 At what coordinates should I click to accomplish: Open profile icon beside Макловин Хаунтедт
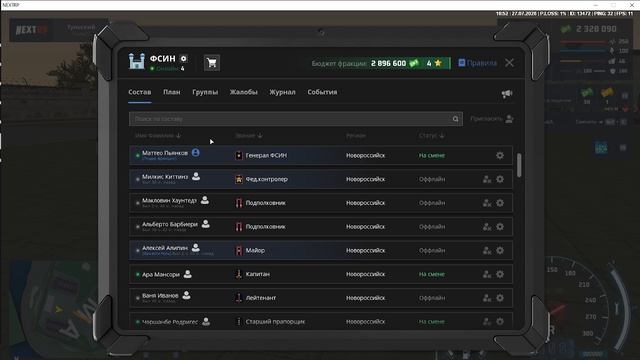click(x=205, y=200)
